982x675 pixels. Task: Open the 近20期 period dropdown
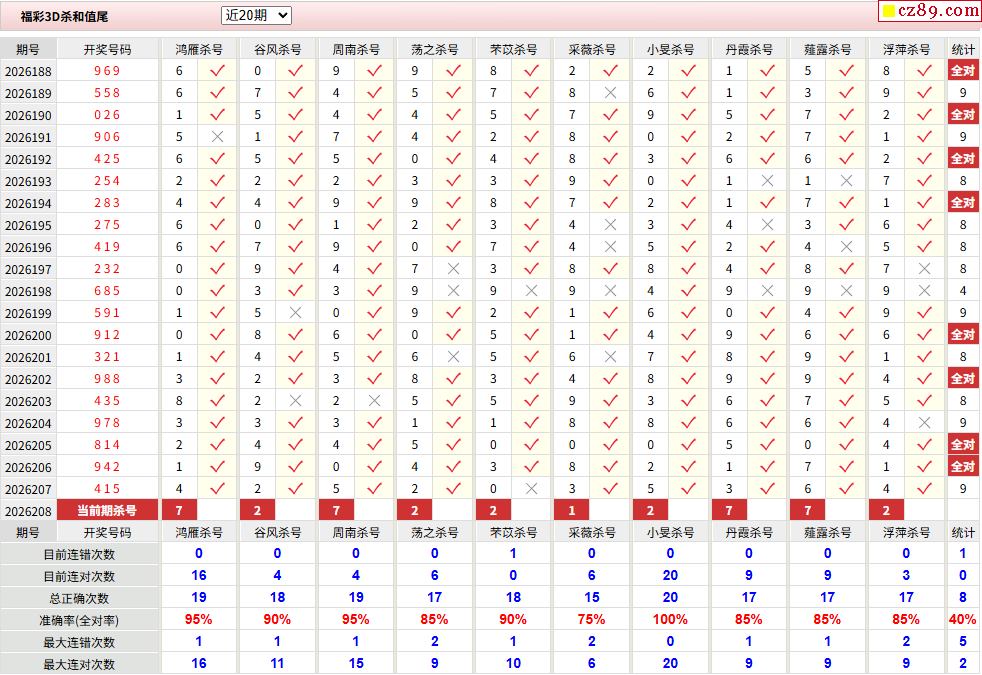[256, 16]
